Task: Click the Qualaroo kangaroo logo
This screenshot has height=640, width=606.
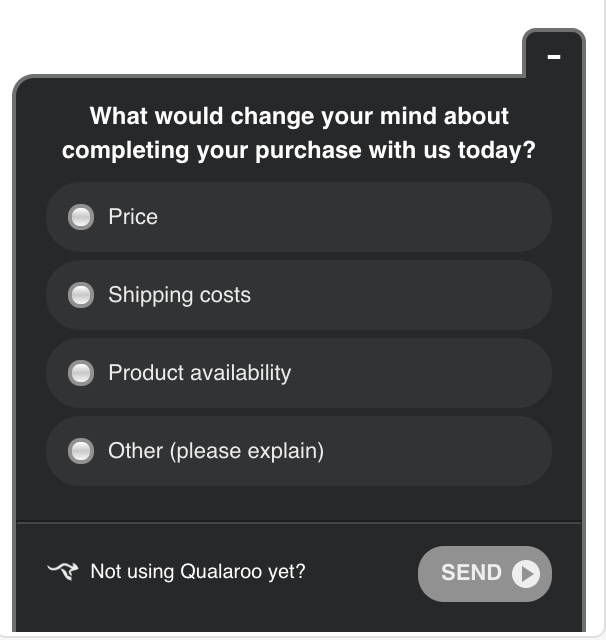Action: [x=62, y=571]
